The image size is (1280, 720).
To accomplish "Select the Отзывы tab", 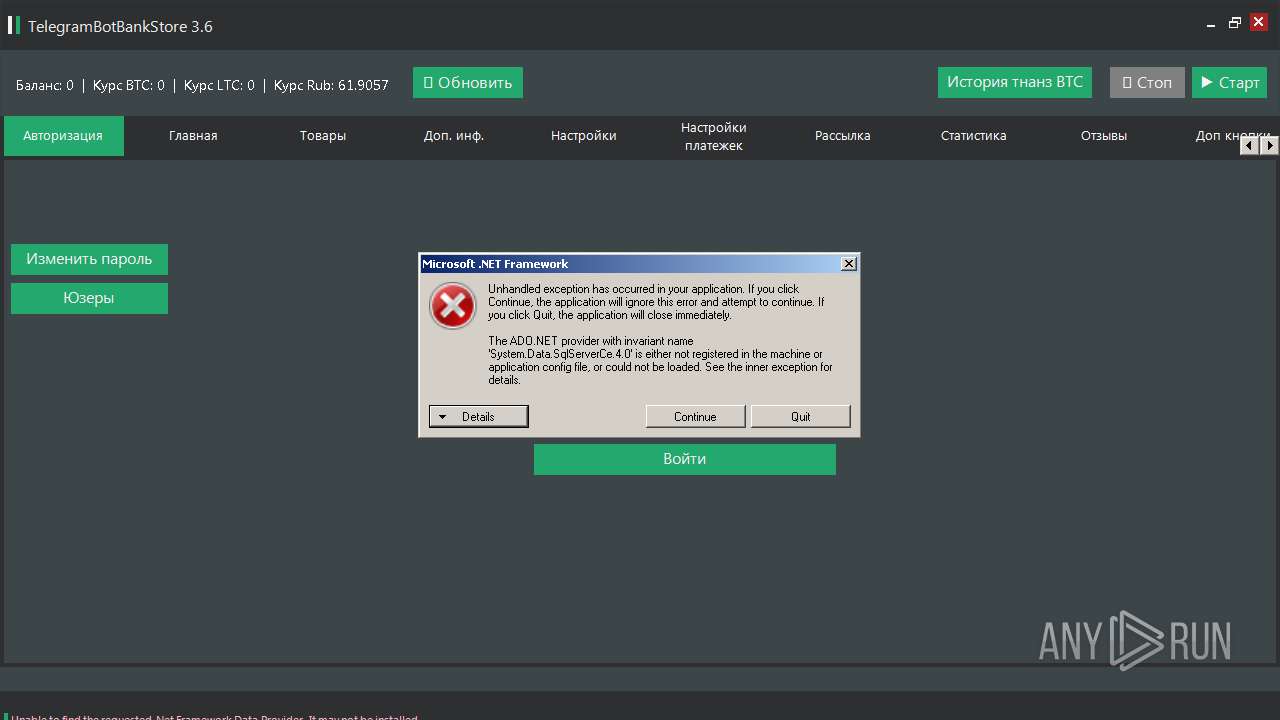I will click(x=1104, y=136).
